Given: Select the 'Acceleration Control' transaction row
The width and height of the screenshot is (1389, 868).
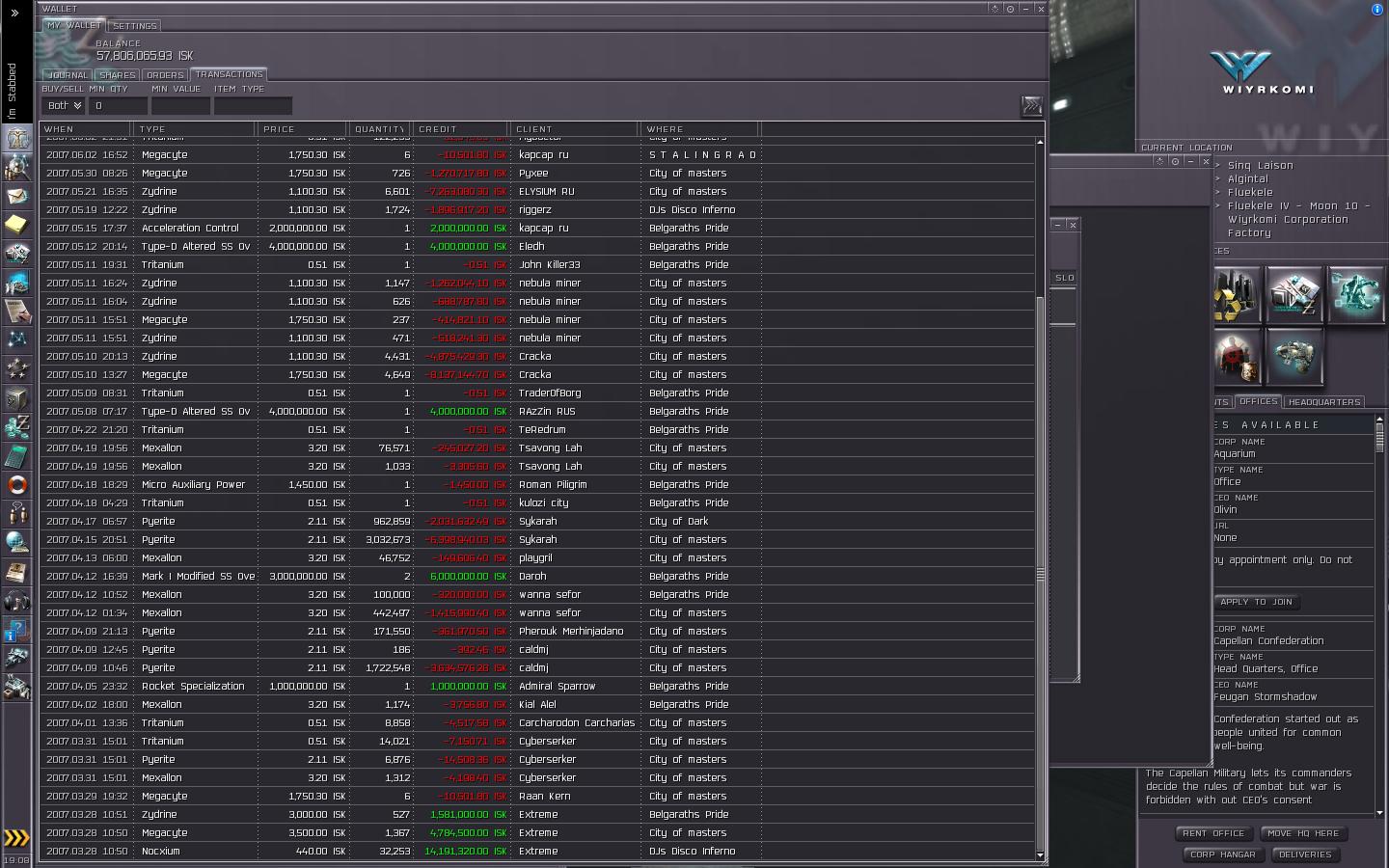Looking at the screenshot, I should coord(537,228).
